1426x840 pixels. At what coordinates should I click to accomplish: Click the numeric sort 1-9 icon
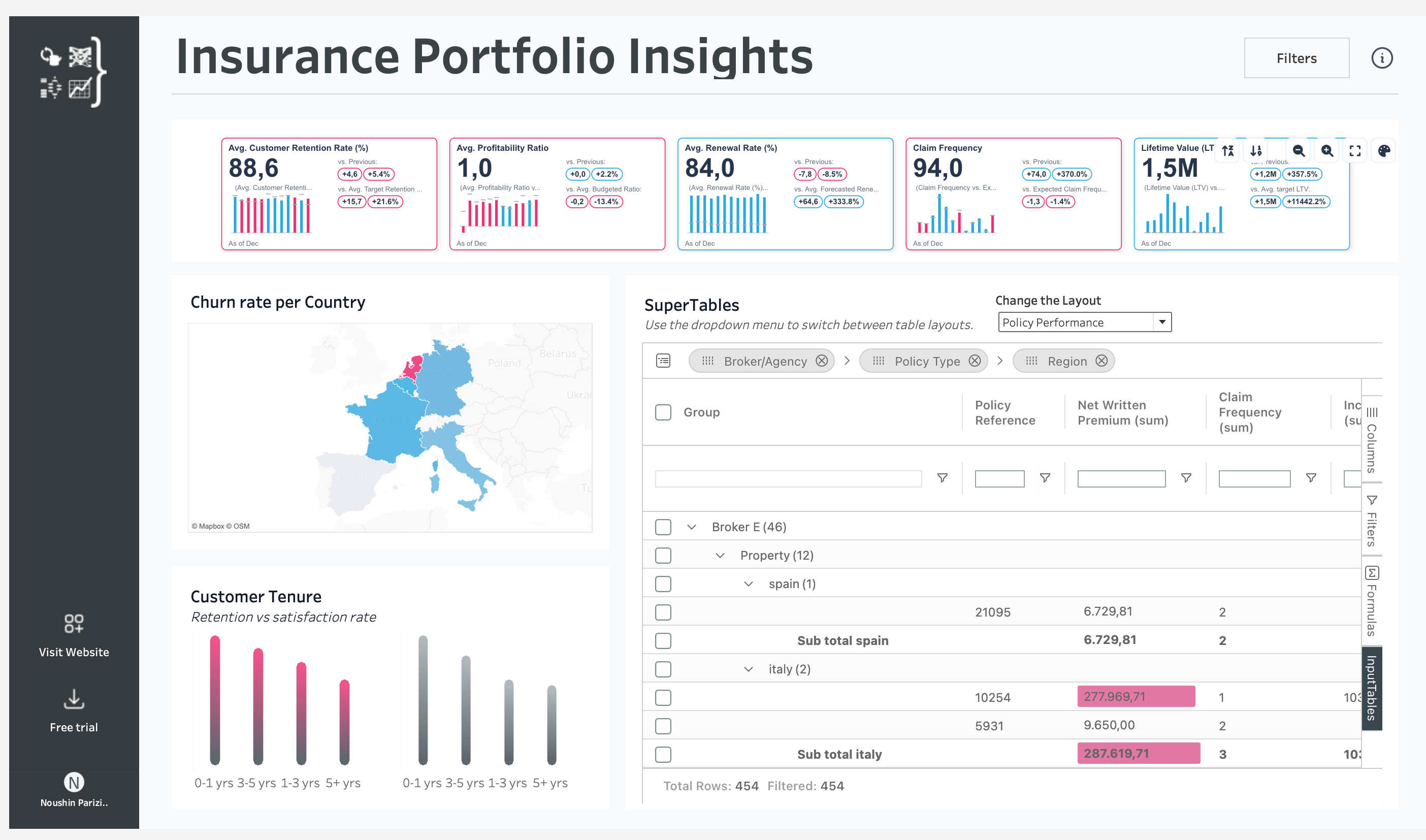tap(1256, 150)
